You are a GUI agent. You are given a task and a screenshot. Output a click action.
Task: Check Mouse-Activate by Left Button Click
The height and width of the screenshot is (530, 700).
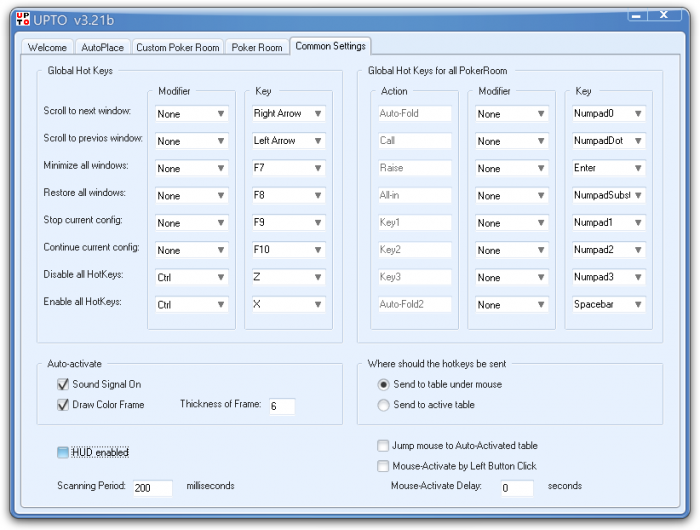tap(383, 466)
